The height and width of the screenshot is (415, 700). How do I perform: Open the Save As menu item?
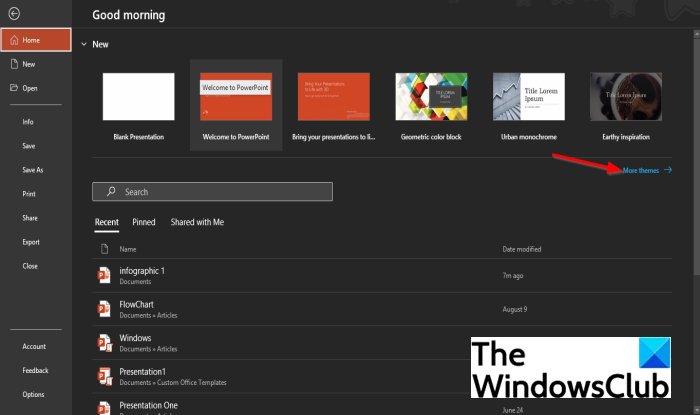(x=33, y=170)
